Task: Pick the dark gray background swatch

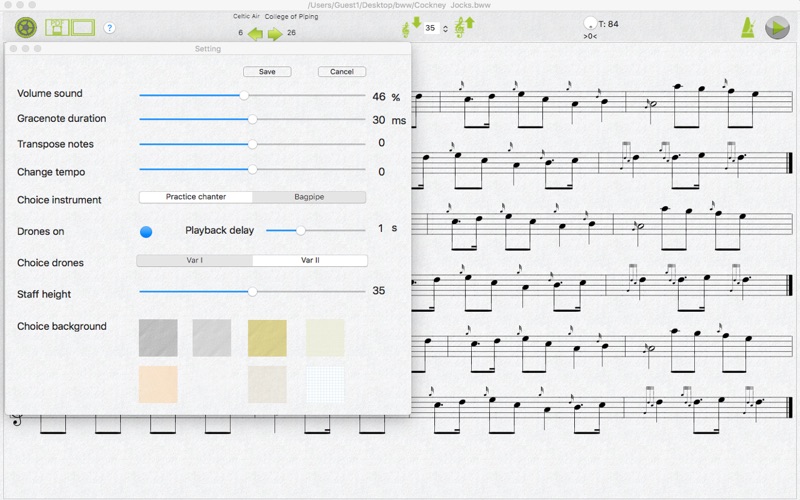Action: [x=158, y=338]
